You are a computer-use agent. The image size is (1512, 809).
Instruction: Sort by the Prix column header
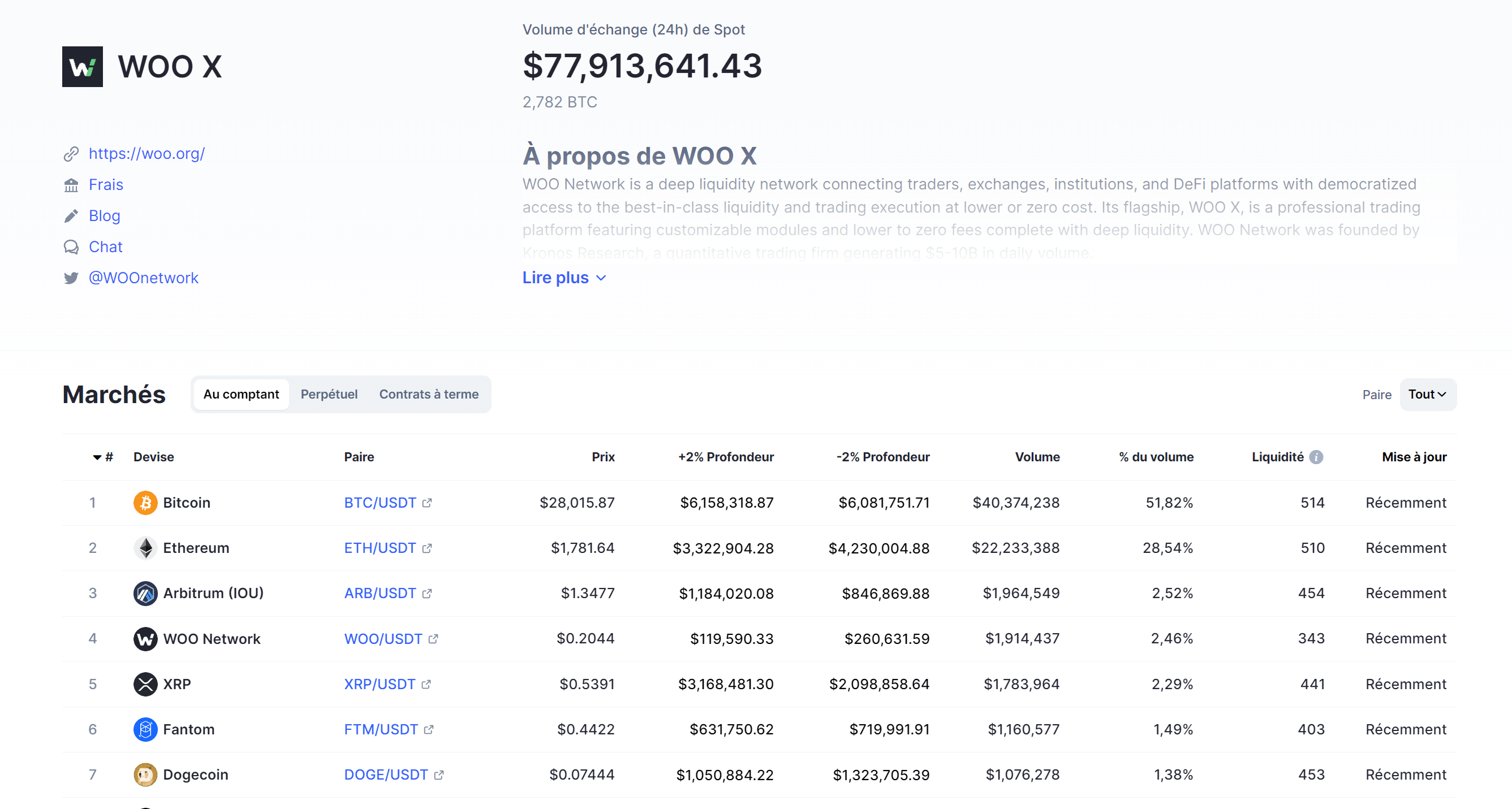click(603, 457)
